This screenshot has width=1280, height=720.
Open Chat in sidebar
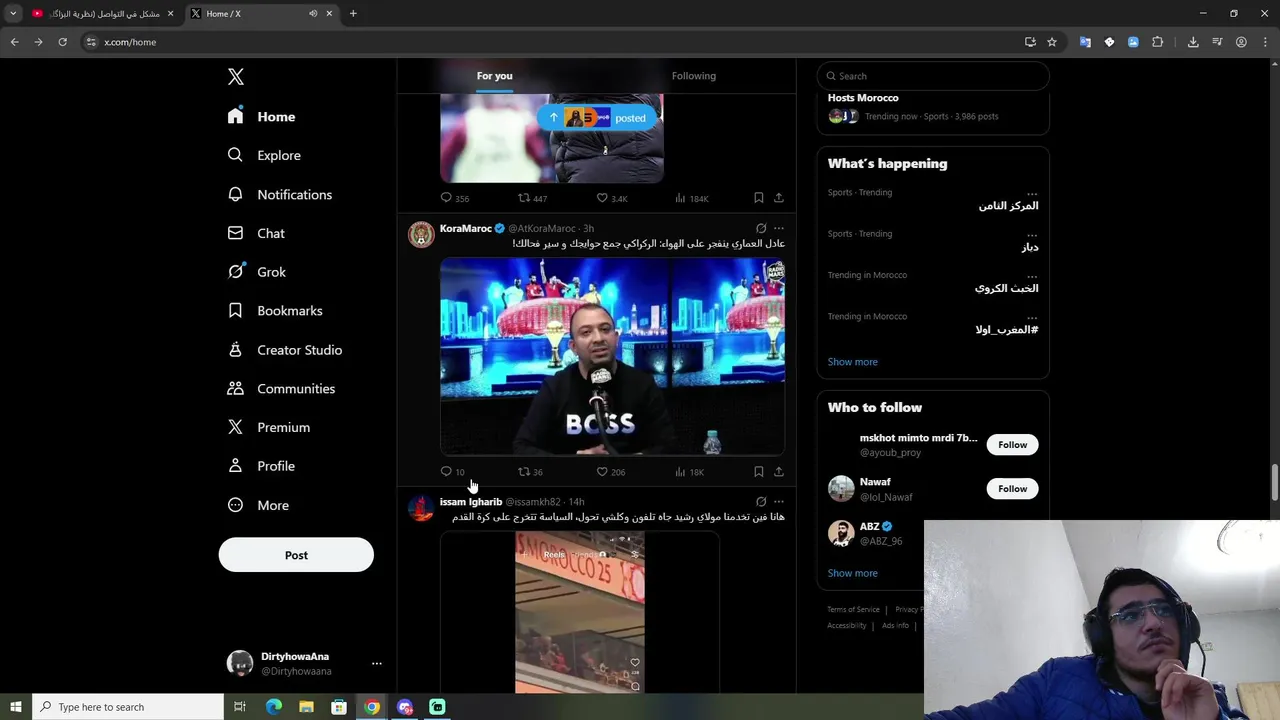[x=256, y=233]
